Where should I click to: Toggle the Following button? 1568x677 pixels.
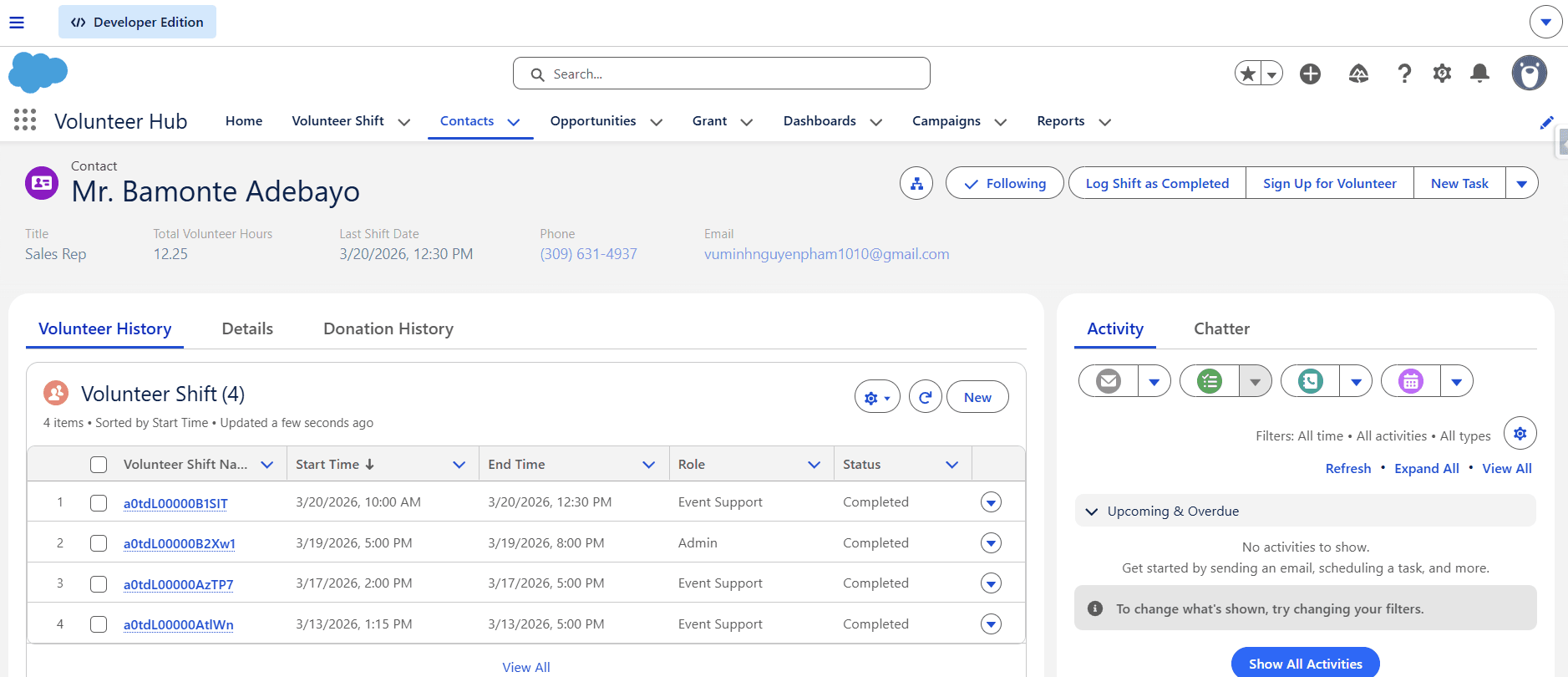pos(1004,183)
